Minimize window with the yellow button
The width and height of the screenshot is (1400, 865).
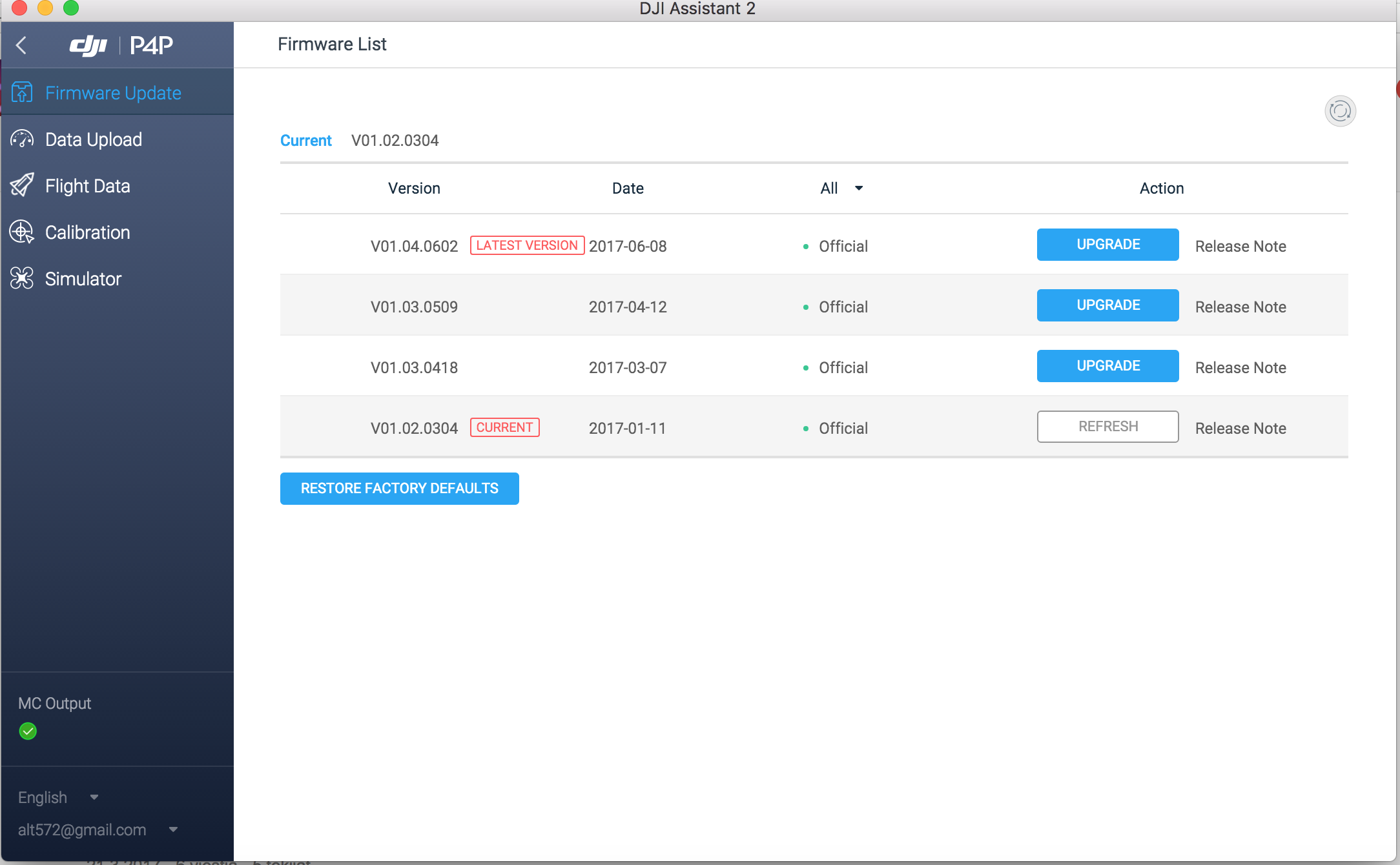45,7
